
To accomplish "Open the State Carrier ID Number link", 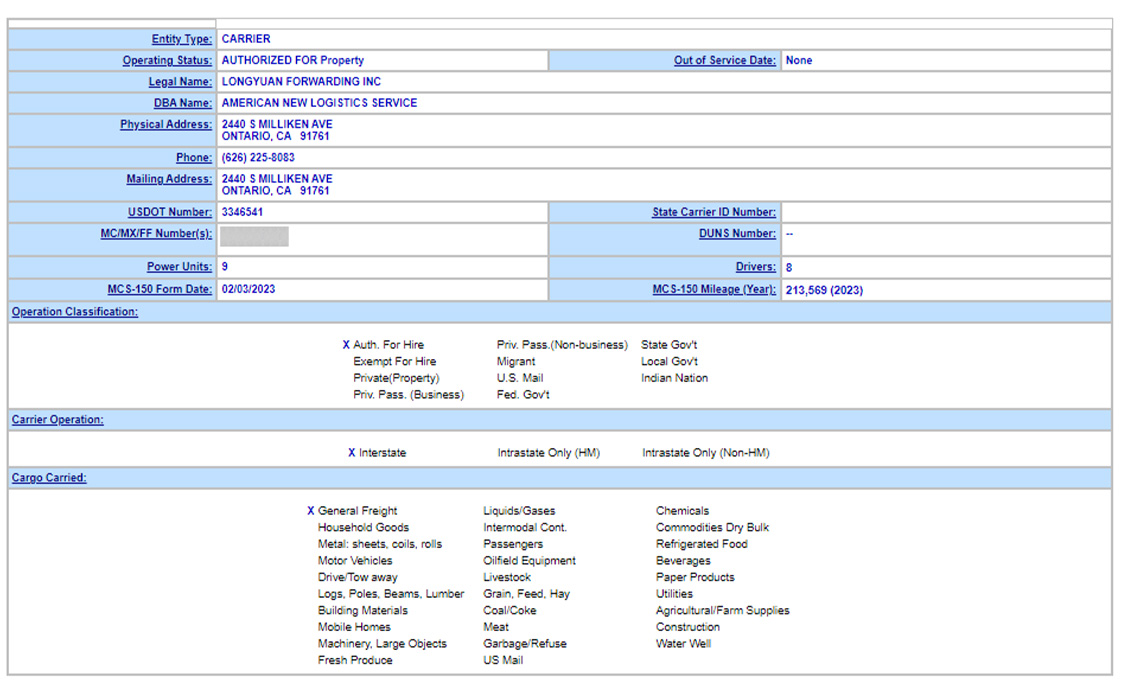I will (713, 212).
